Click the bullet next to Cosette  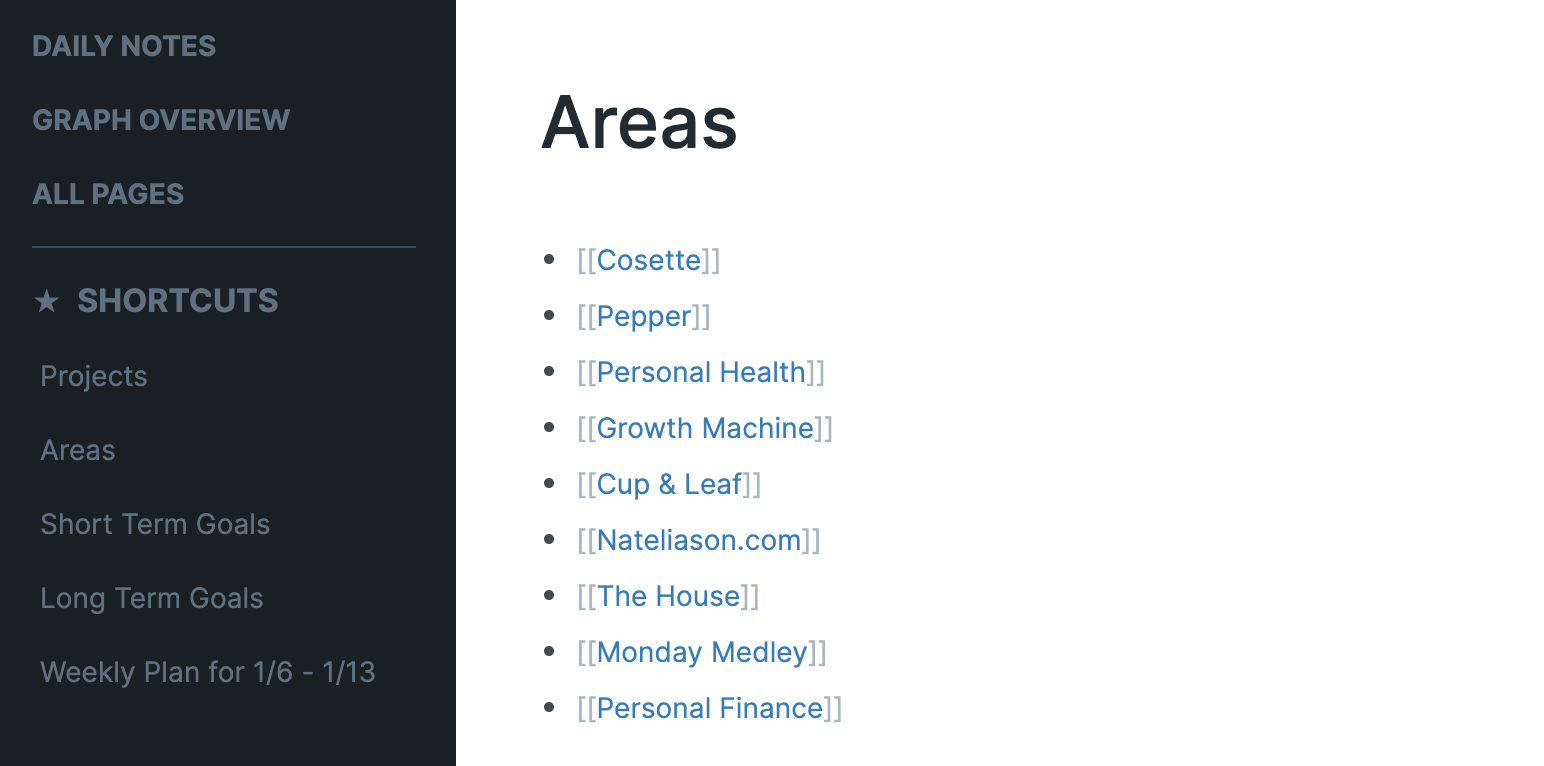click(548, 260)
